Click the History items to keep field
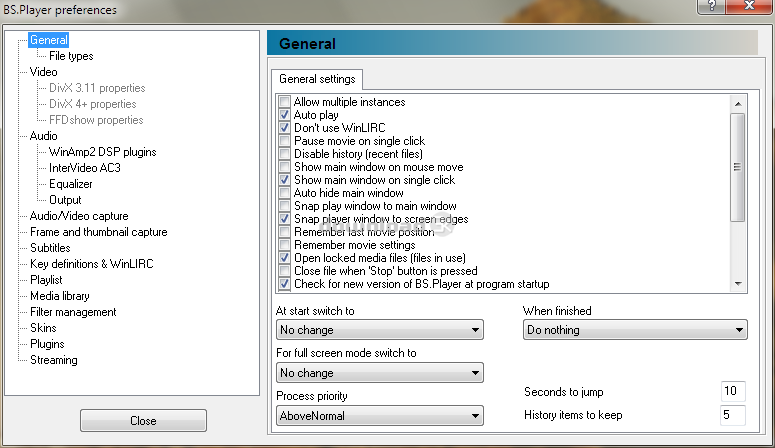775x448 pixels. pyautogui.click(x=733, y=415)
